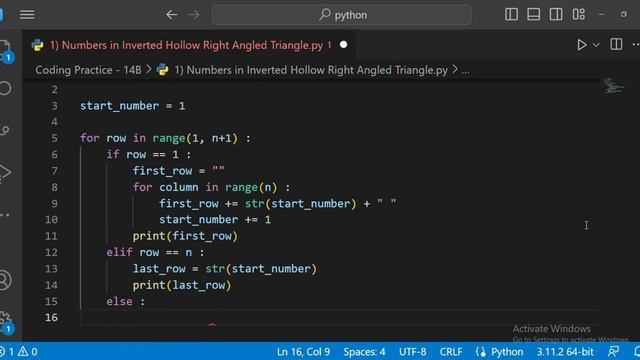
Task: Click the for row in range line
Action: 165,138
